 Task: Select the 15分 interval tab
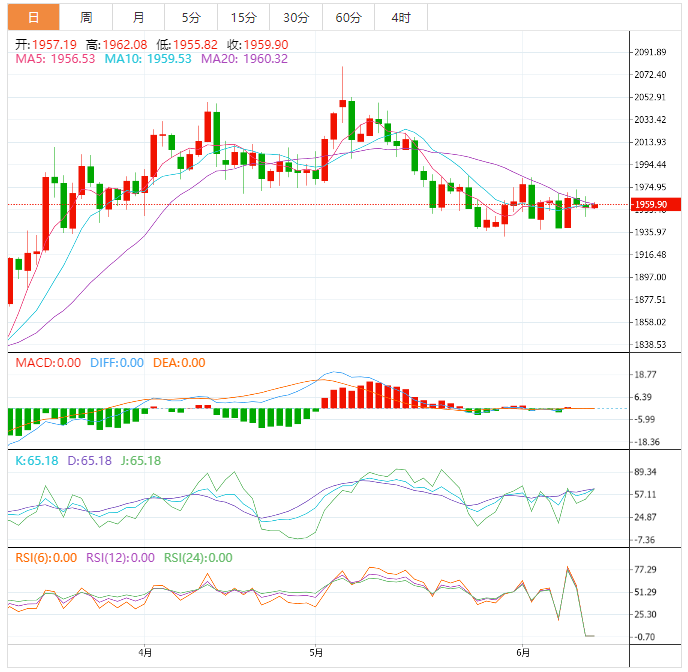pos(243,17)
